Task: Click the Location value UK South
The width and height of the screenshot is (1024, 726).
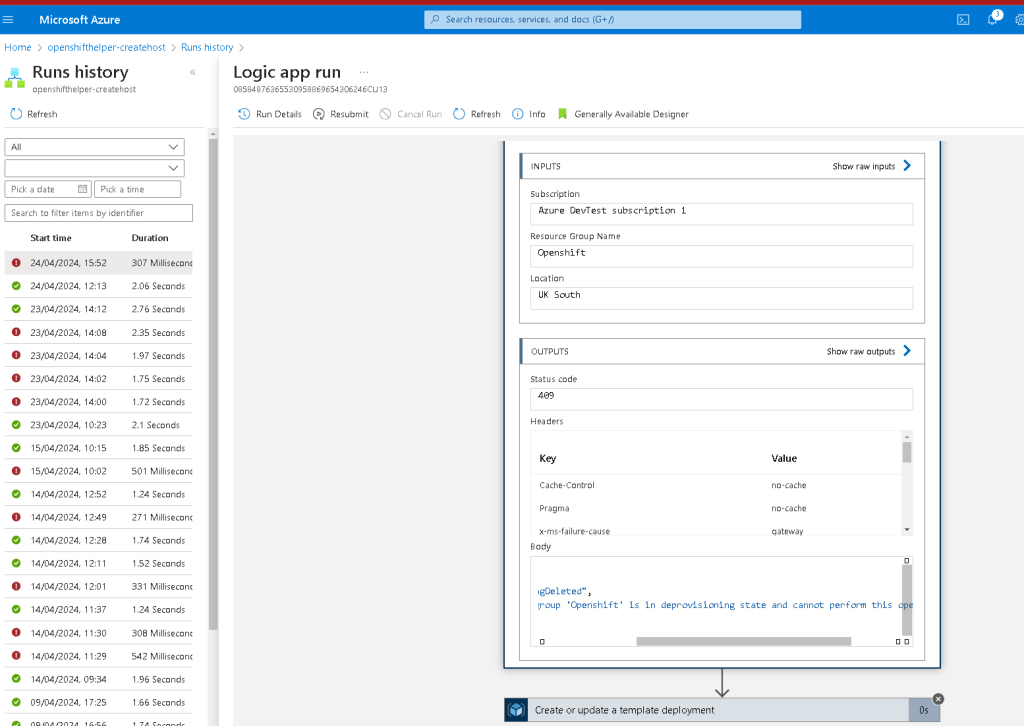Action: click(x=722, y=298)
